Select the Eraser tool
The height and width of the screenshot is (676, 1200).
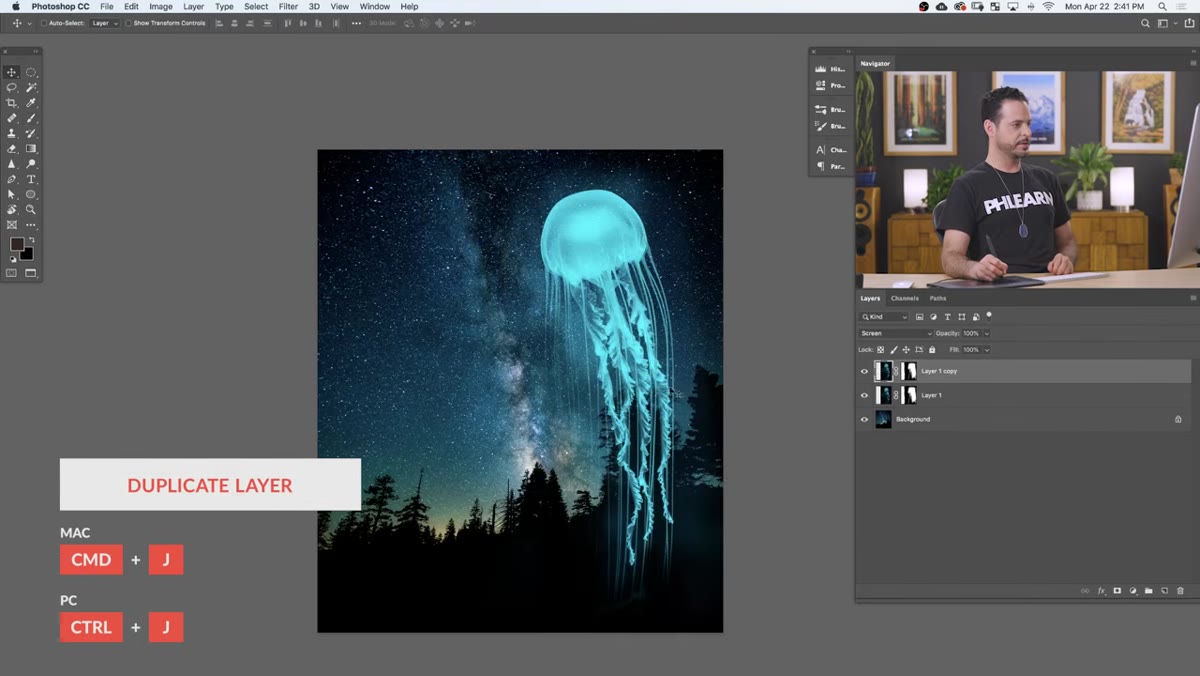[12, 148]
